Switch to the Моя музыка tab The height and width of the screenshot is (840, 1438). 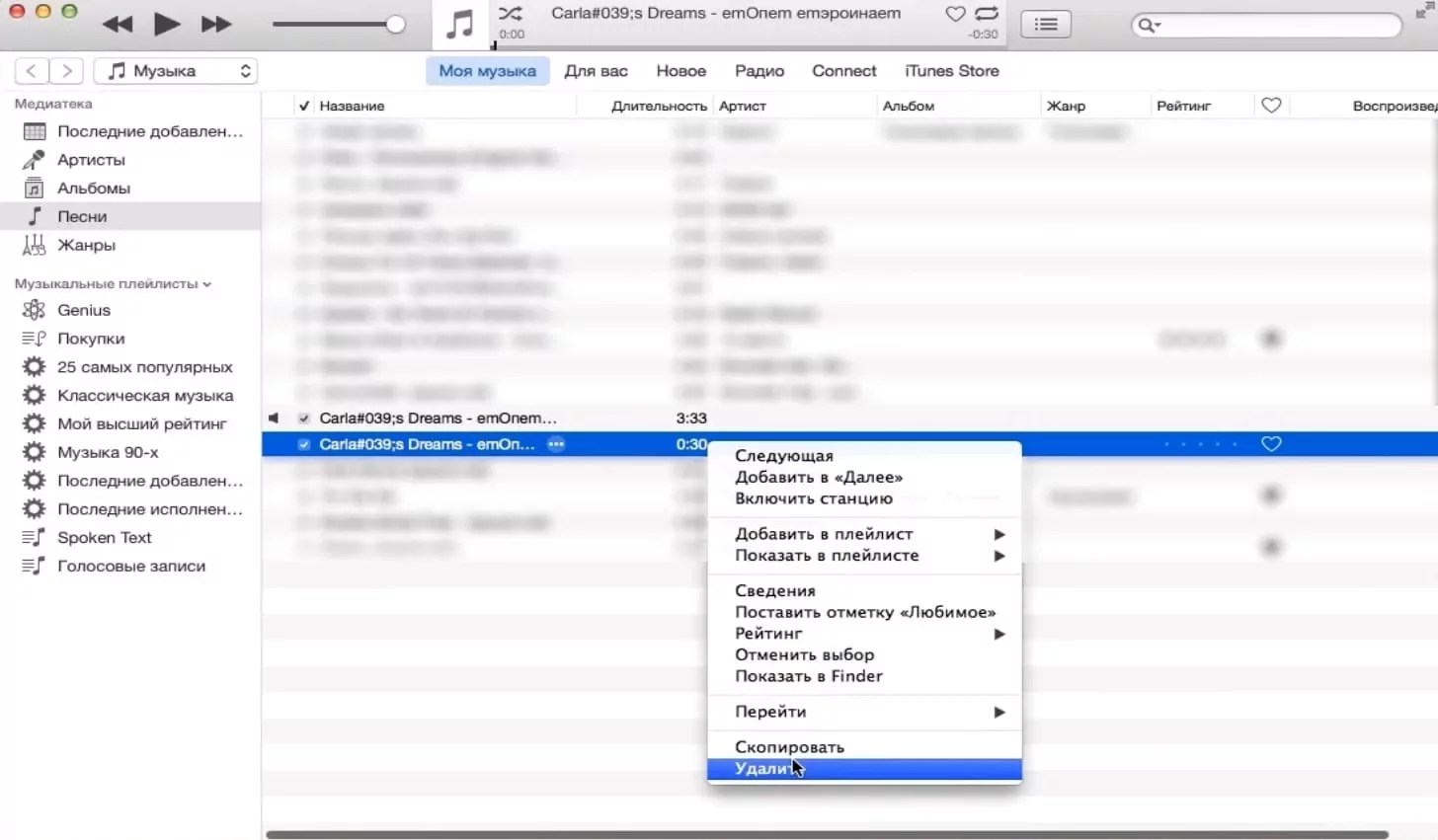(488, 71)
